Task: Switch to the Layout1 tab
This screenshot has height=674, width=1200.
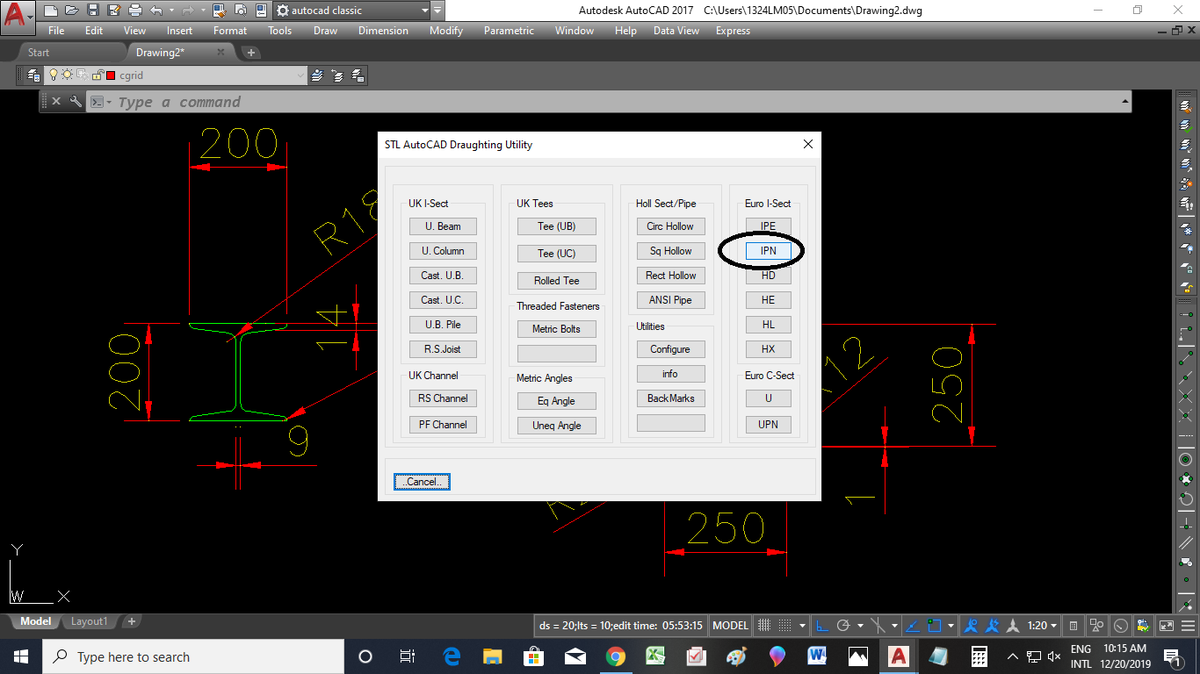Action: point(88,622)
